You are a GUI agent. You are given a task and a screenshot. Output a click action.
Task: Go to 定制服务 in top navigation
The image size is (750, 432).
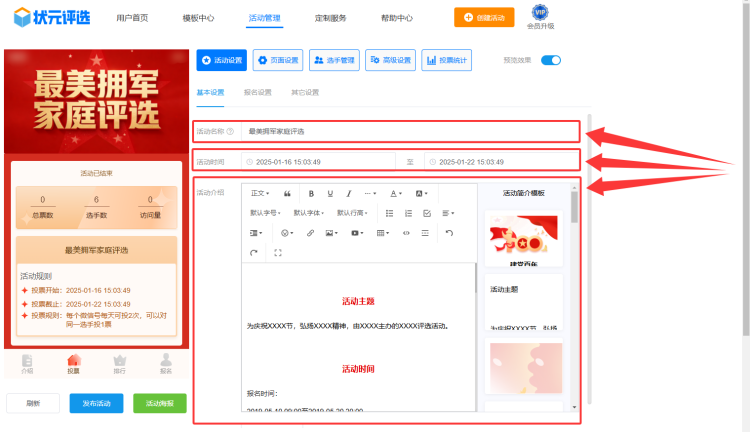point(331,18)
